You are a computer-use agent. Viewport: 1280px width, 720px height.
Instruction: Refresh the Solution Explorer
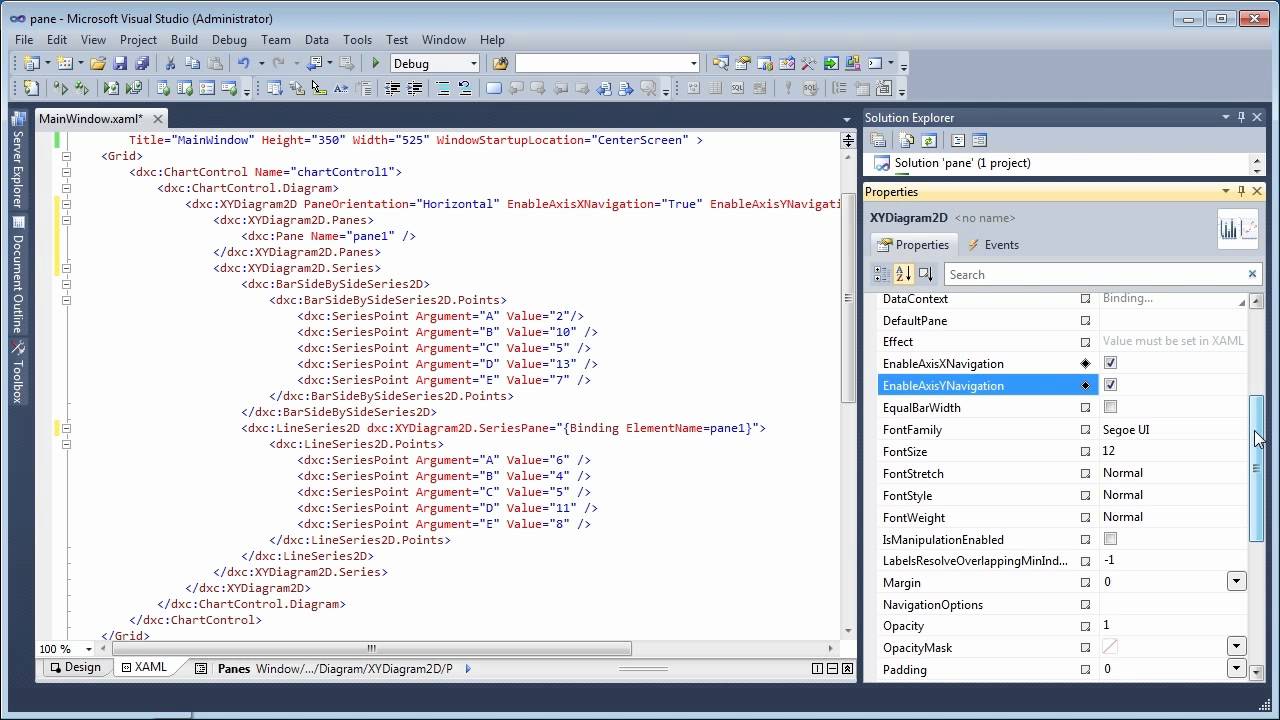click(929, 140)
